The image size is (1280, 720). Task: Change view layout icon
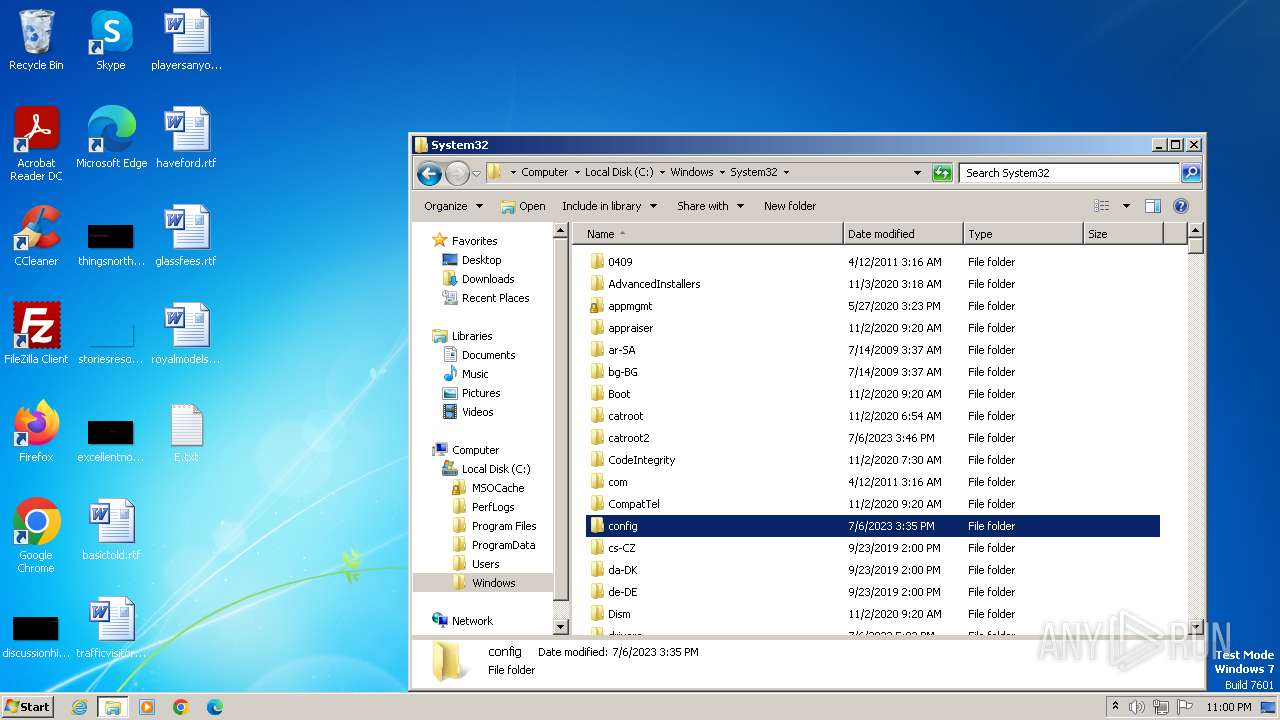(x=1101, y=206)
